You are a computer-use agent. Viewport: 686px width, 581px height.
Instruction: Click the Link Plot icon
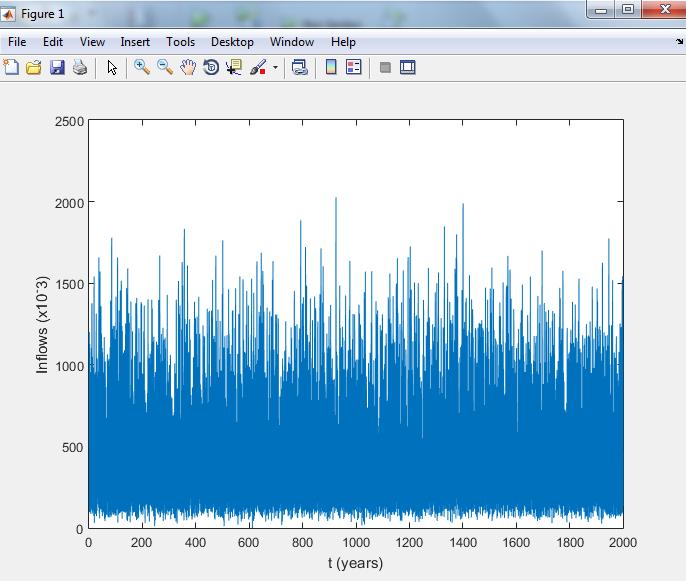click(x=300, y=67)
